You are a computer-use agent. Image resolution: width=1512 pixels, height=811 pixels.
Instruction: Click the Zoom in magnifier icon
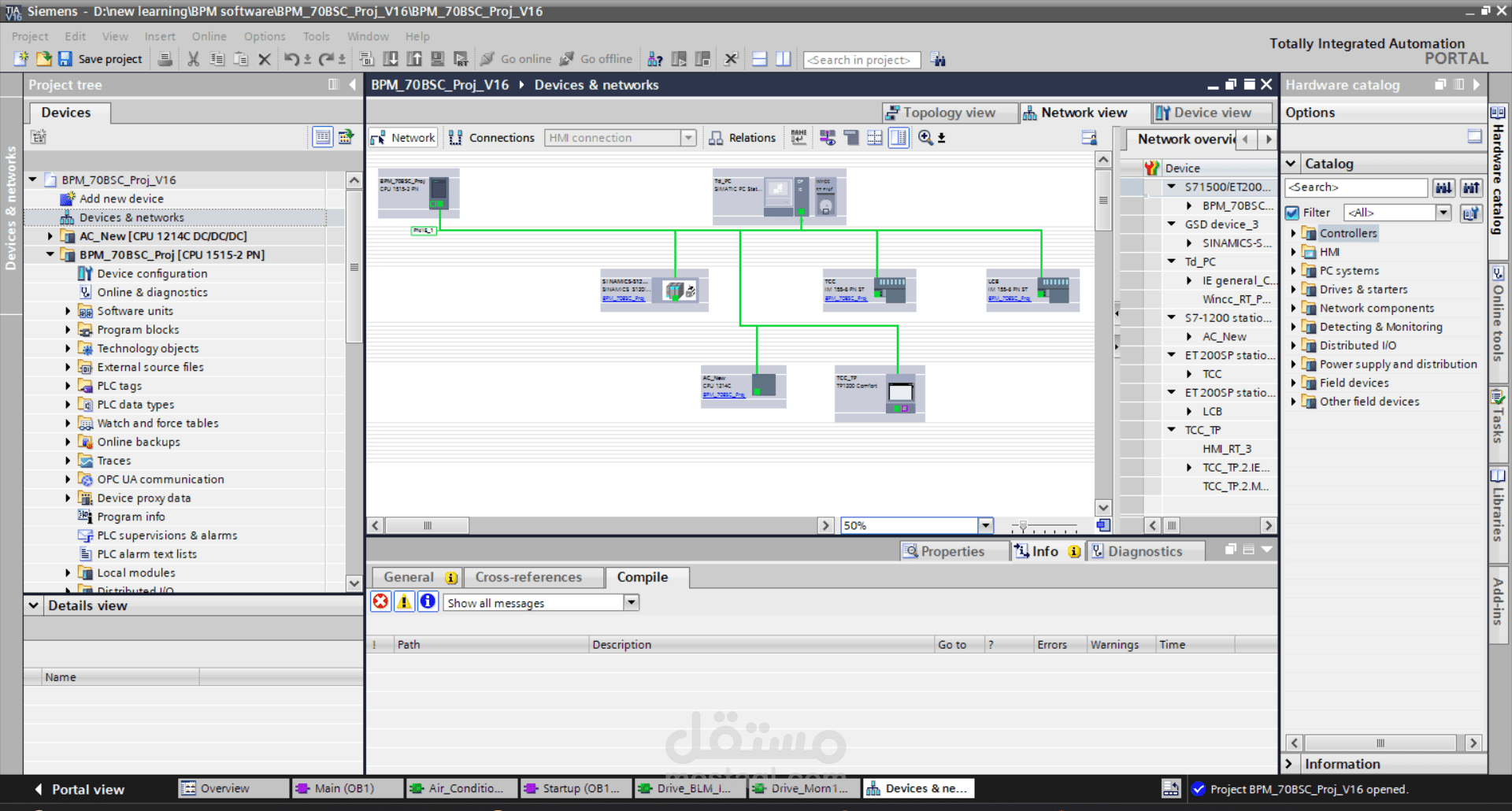click(x=925, y=138)
